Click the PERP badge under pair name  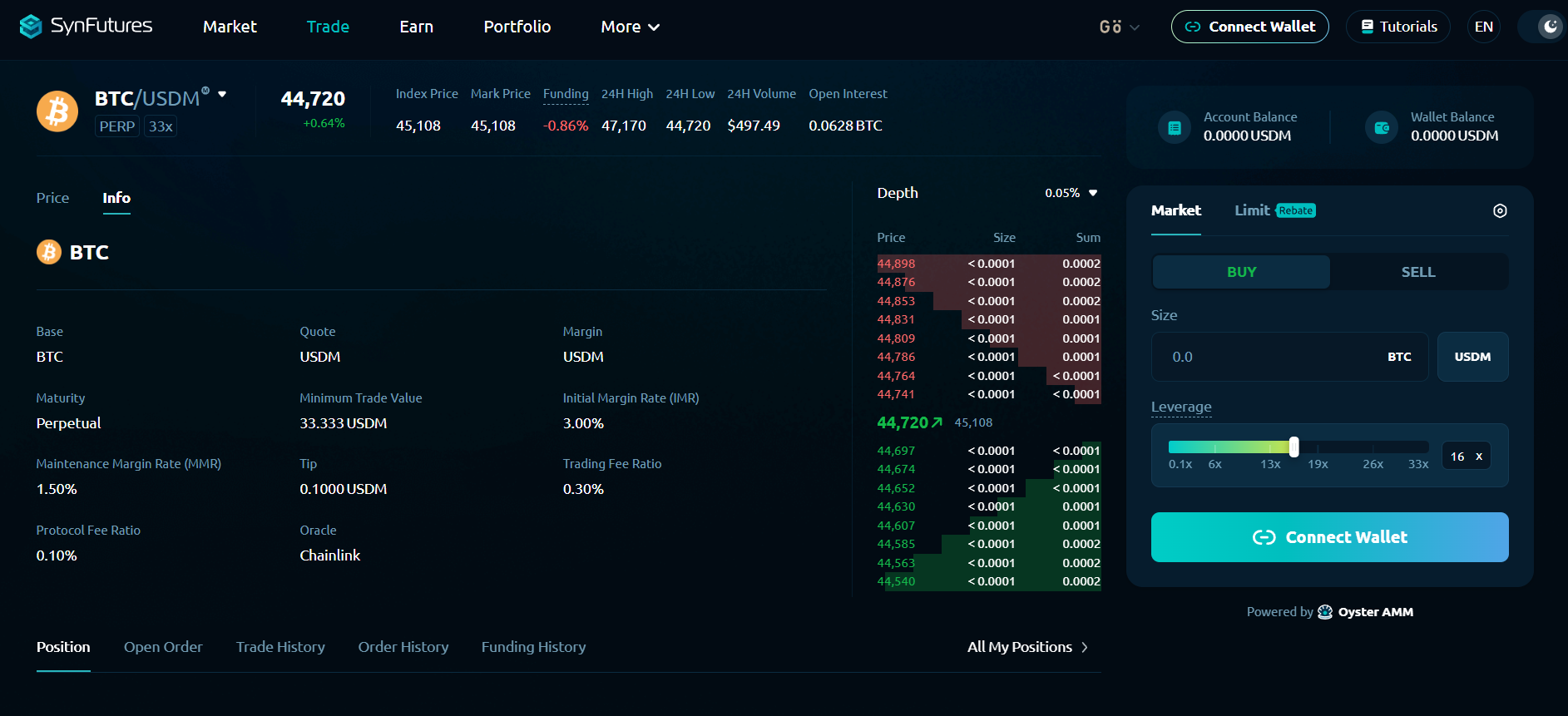(x=117, y=126)
